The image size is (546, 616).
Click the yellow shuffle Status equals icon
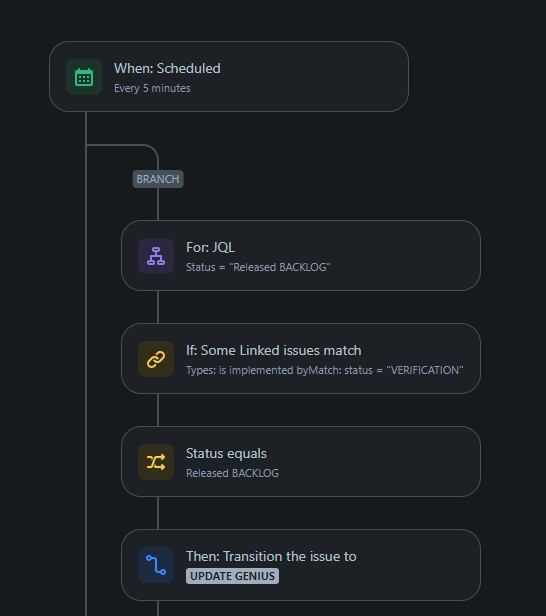point(156,462)
